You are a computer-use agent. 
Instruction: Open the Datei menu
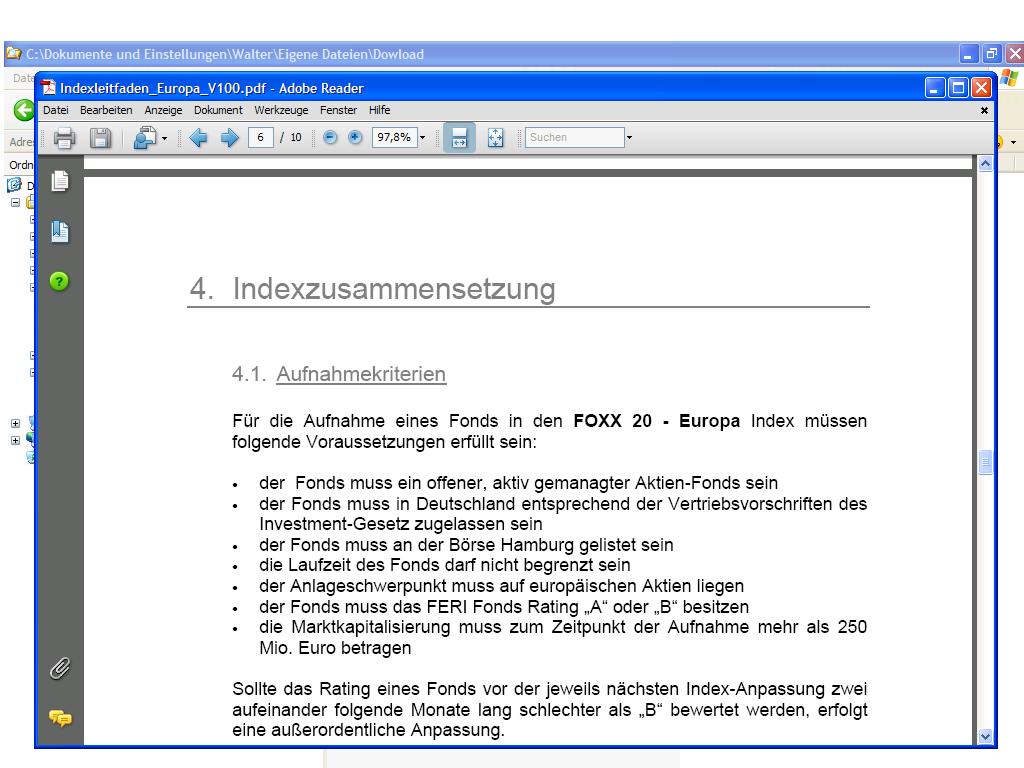pos(56,110)
